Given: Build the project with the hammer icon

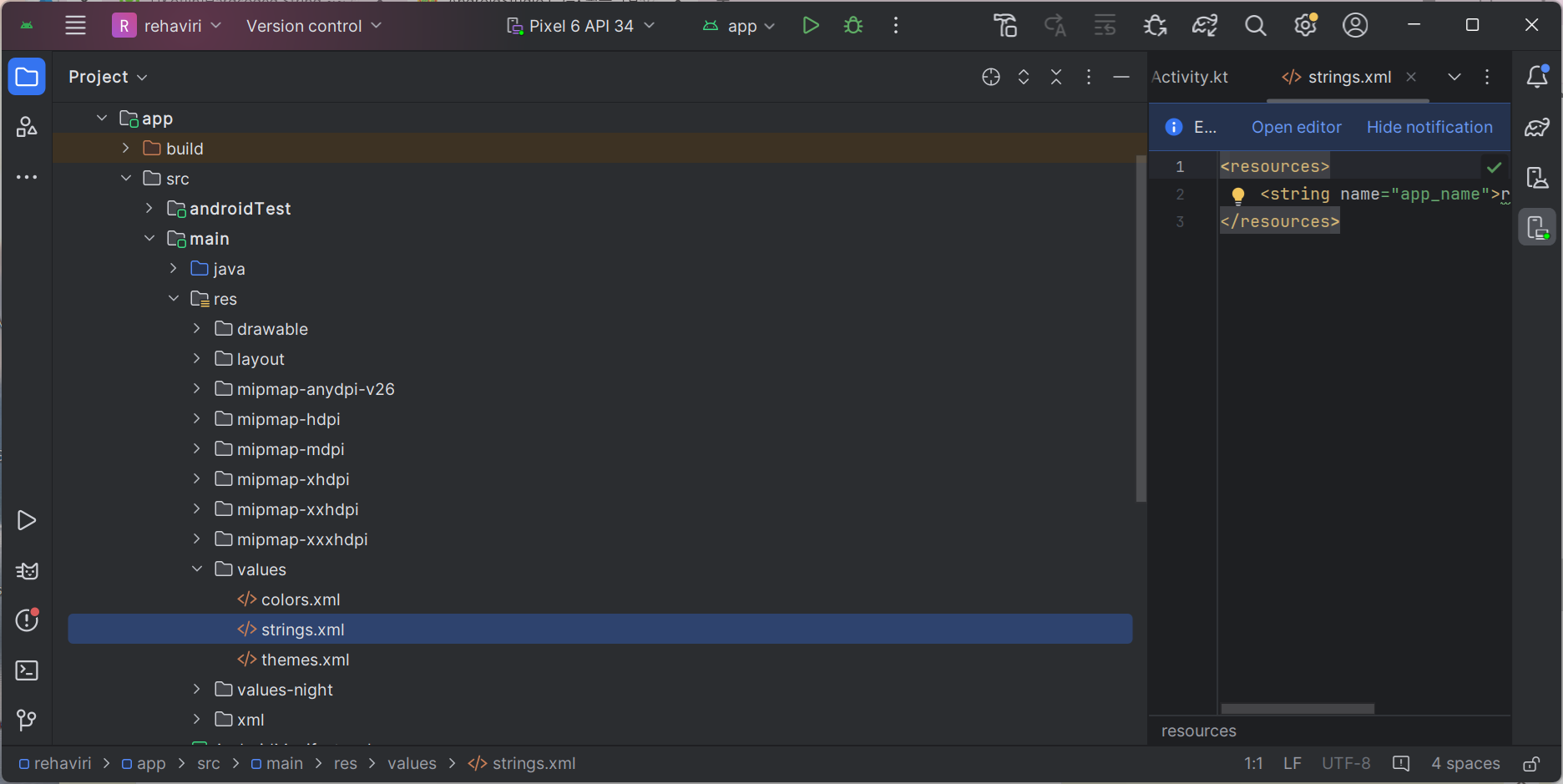Looking at the screenshot, I should 1005,25.
